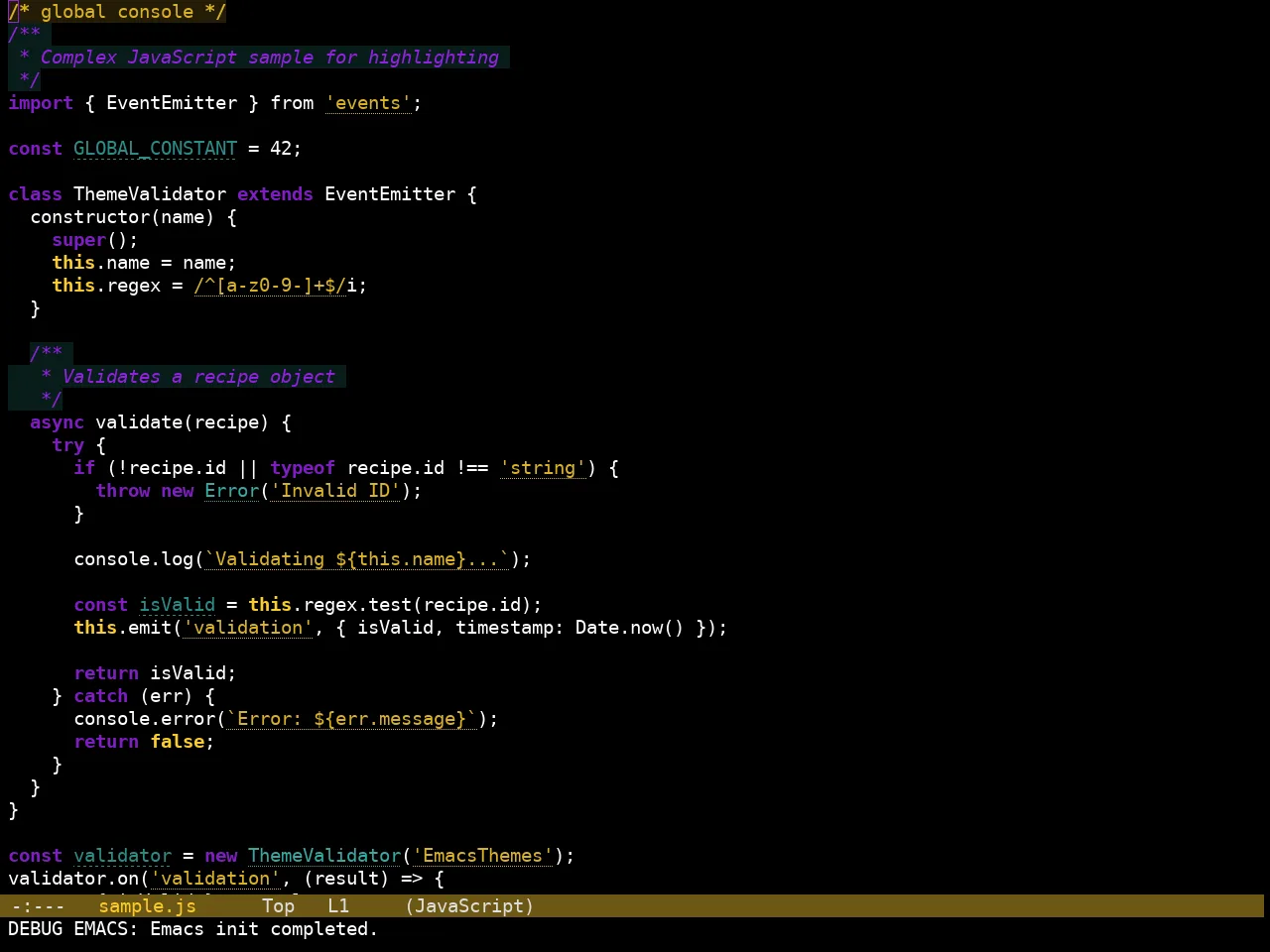This screenshot has width=1270, height=952.
Task: Click the 'typeof' keyword
Action: tap(303, 468)
